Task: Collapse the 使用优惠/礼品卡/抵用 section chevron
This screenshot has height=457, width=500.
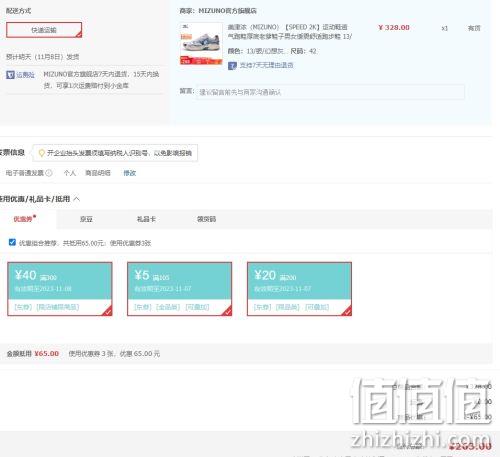Action: pos(76,199)
